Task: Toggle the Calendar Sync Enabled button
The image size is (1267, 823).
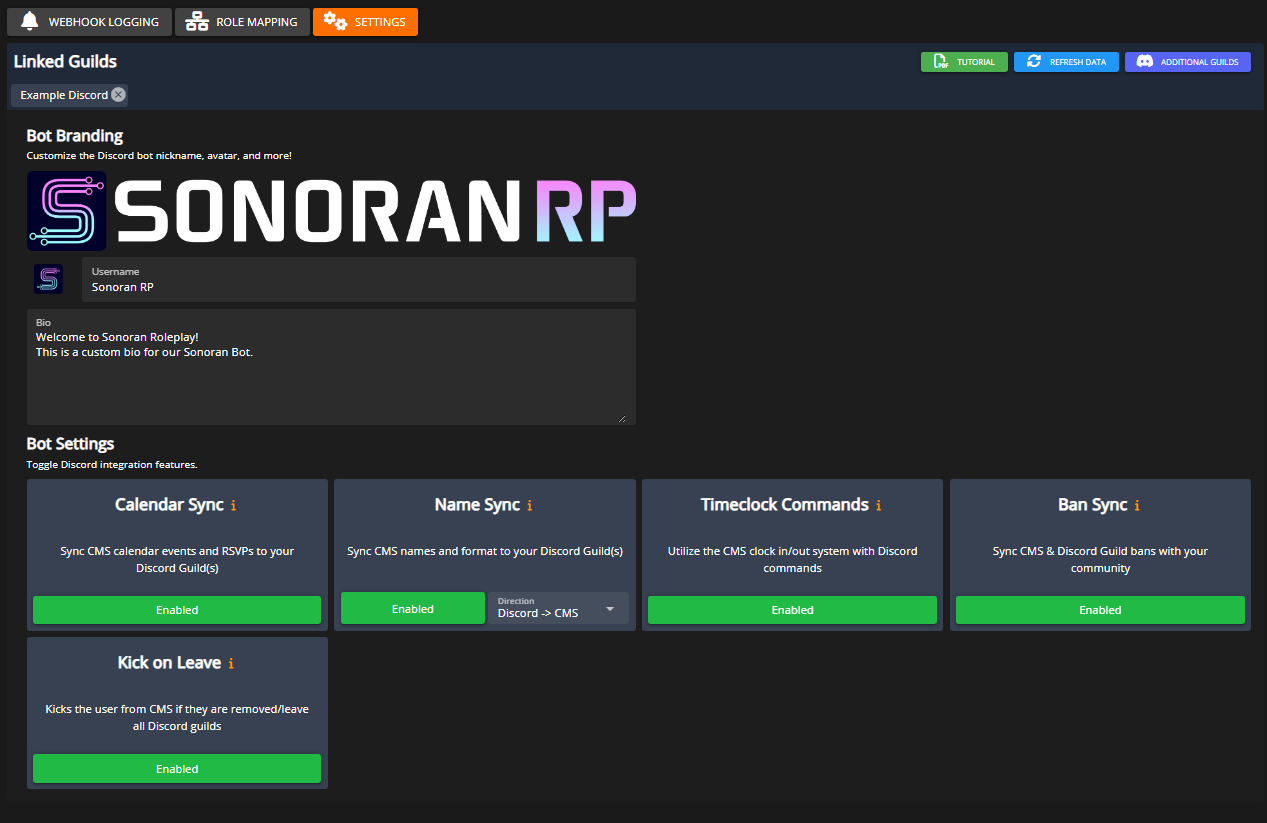Action: pos(177,610)
